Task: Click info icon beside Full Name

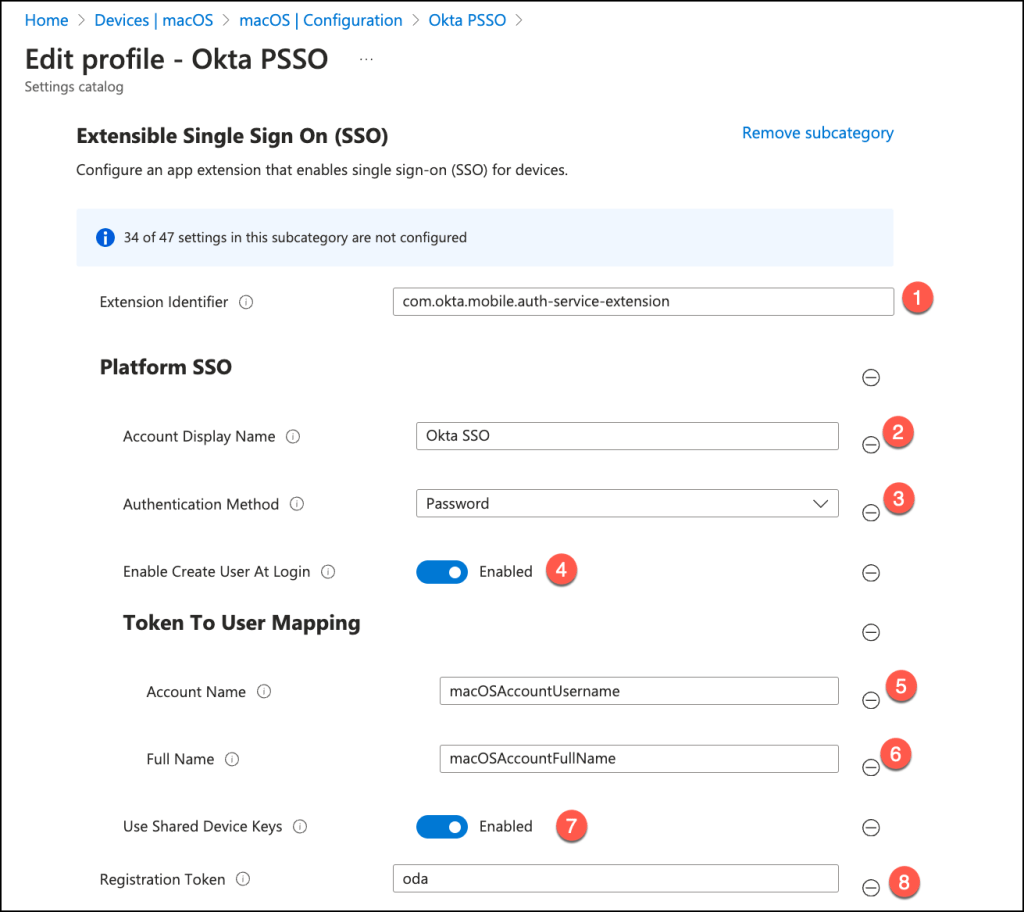Action: pyautogui.click(x=232, y=759)
